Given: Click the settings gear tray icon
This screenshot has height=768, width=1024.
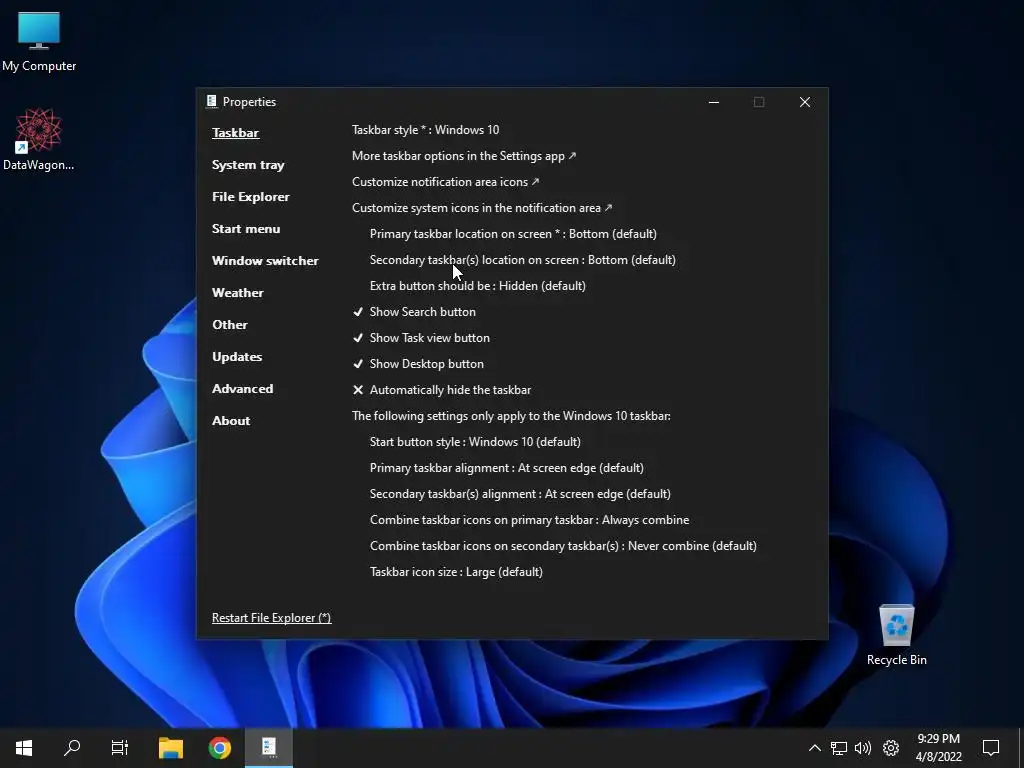Looking at the screenshot, I should pos(891,748).
